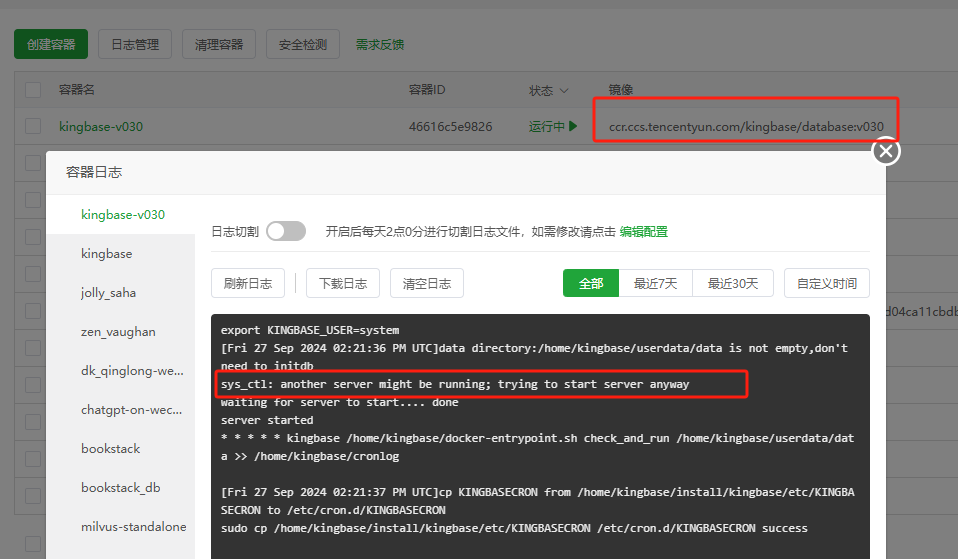Viewport: 958px width, 559px height.
Task: Select chatgpt-on-wec... container log
Action: click(x=131, y=410)
